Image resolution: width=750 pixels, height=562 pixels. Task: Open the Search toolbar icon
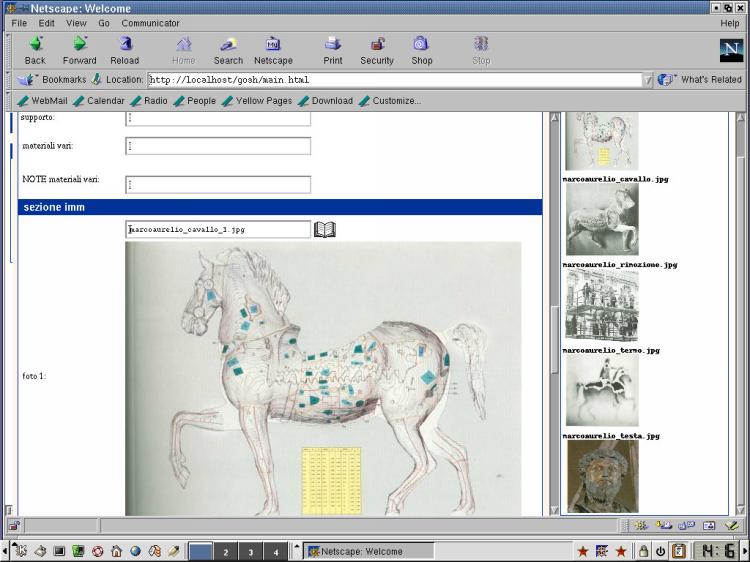228,44
